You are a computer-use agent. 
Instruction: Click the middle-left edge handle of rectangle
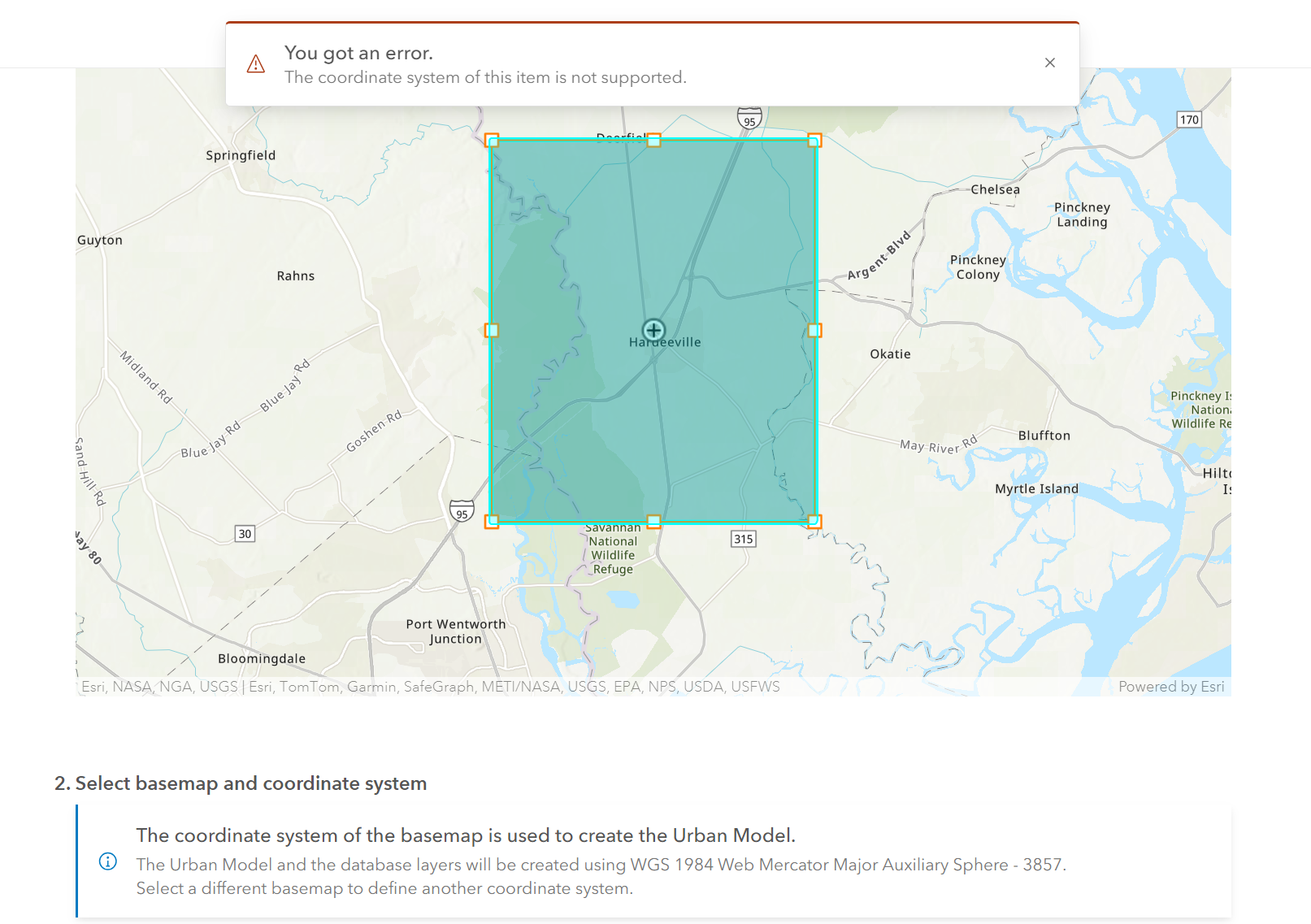[x=492, y=330]
